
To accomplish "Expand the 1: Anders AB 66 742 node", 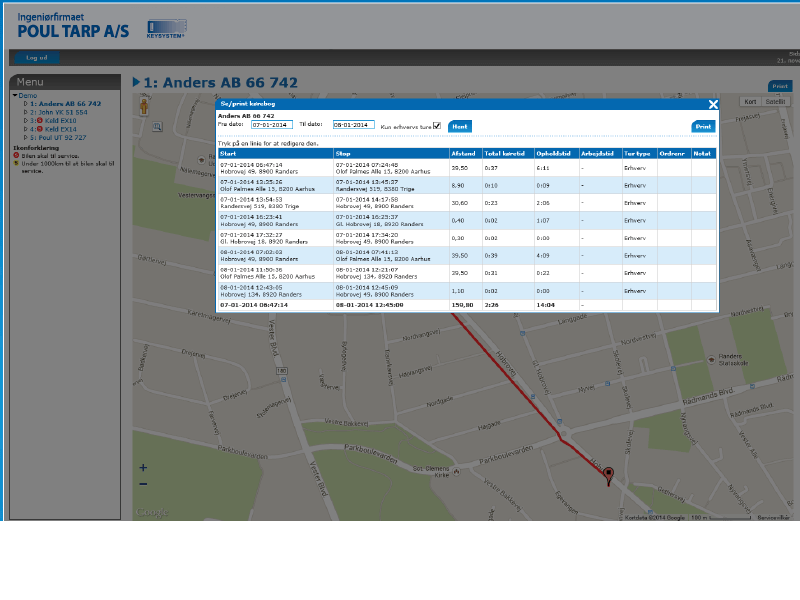I will [x=26, y=104].
